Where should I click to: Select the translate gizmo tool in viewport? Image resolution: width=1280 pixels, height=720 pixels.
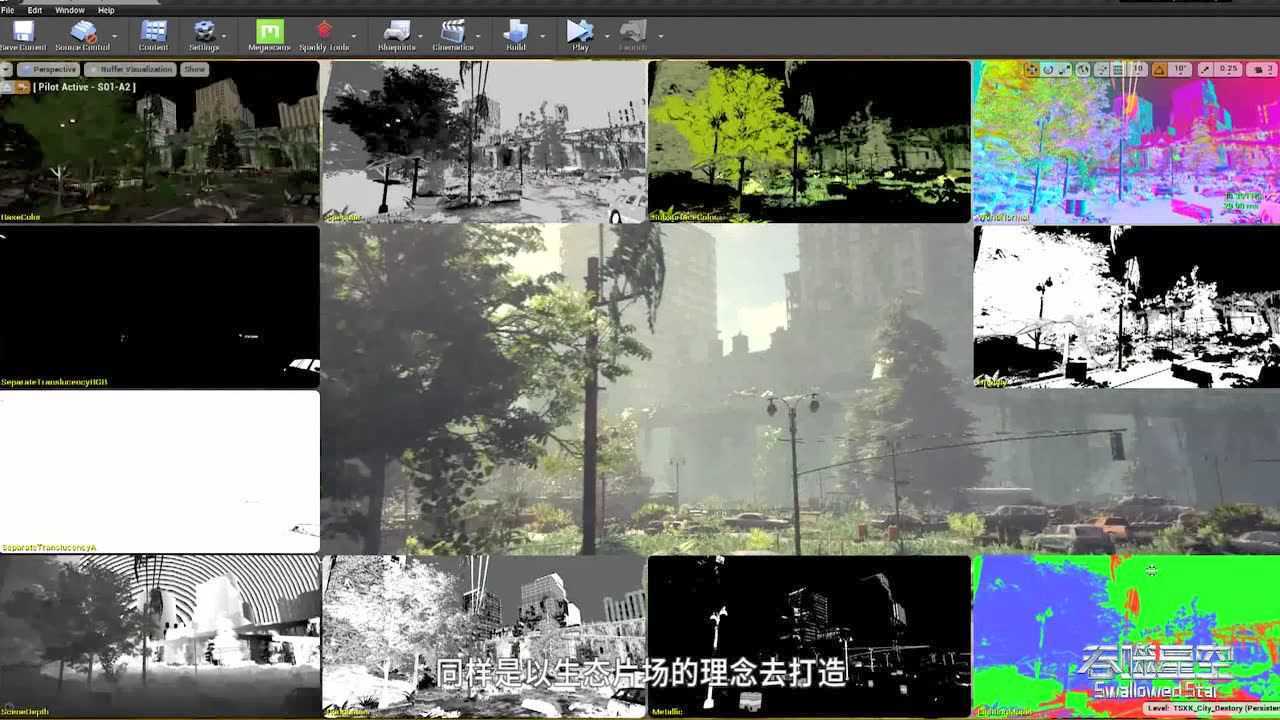pos(1032,69)
